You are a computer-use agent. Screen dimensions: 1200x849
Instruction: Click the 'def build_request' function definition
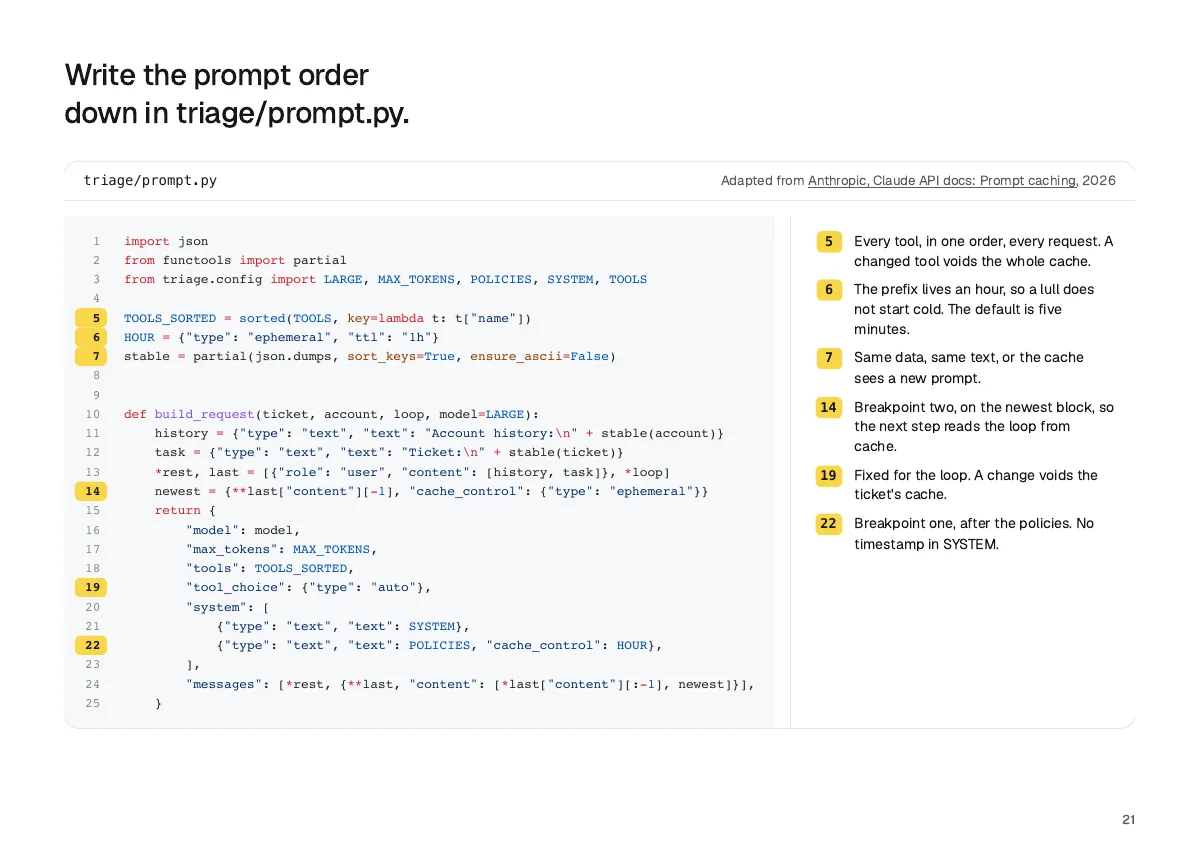point(331,414)
